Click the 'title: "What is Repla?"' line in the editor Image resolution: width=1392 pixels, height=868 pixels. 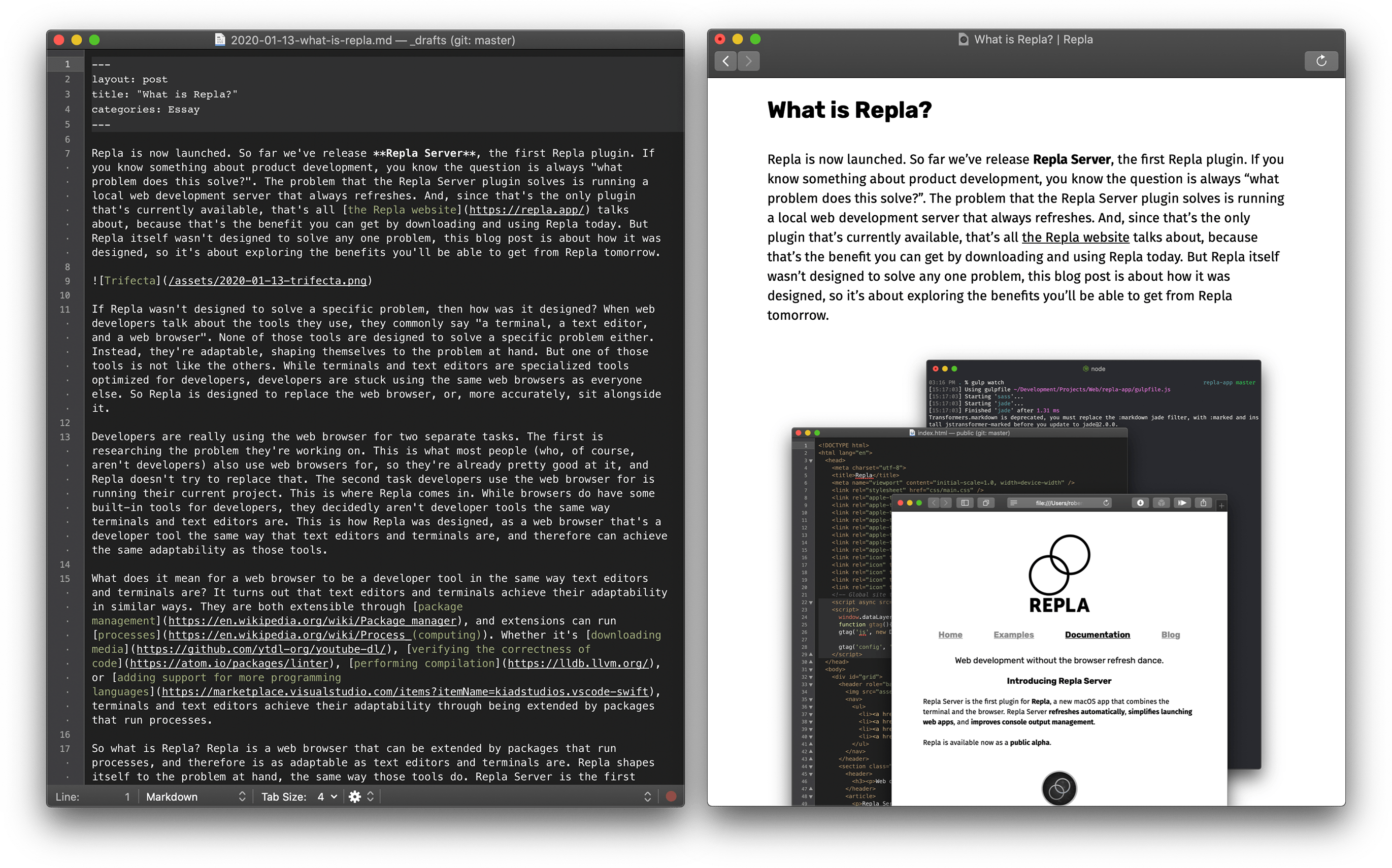tap(164, 94)
